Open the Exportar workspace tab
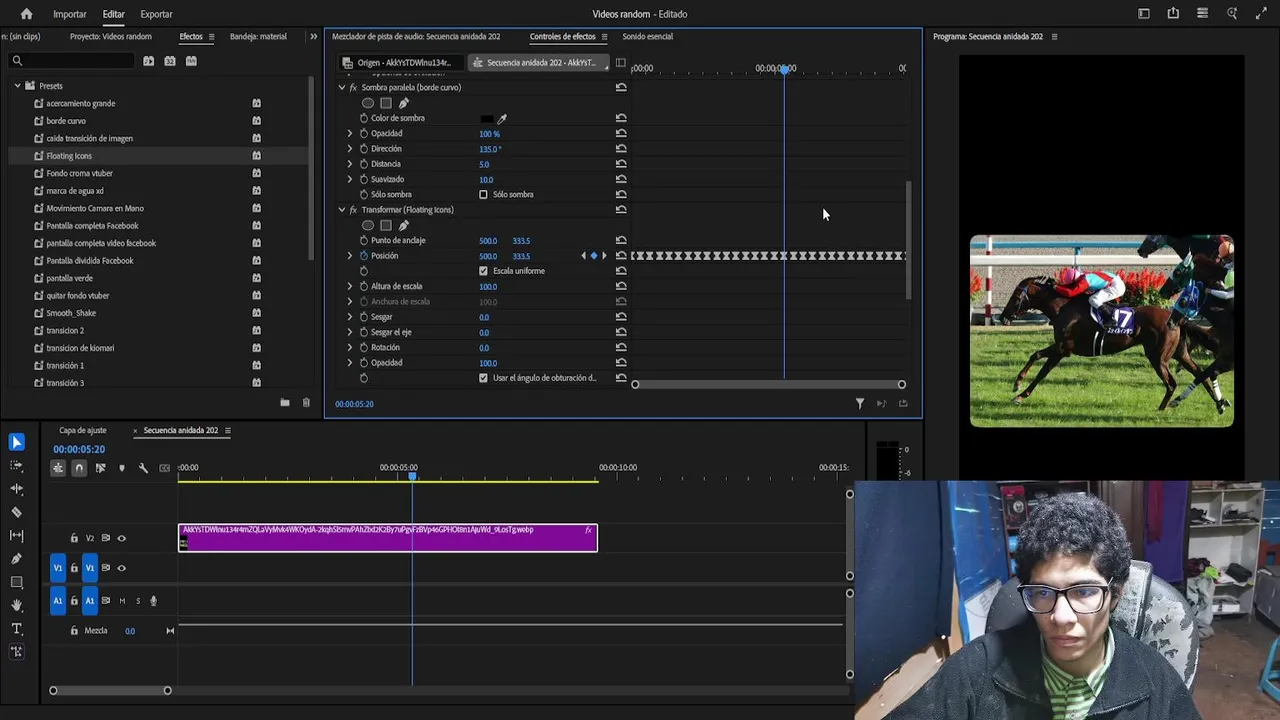This screenshot has width=1280, height=720. (156, 14)
